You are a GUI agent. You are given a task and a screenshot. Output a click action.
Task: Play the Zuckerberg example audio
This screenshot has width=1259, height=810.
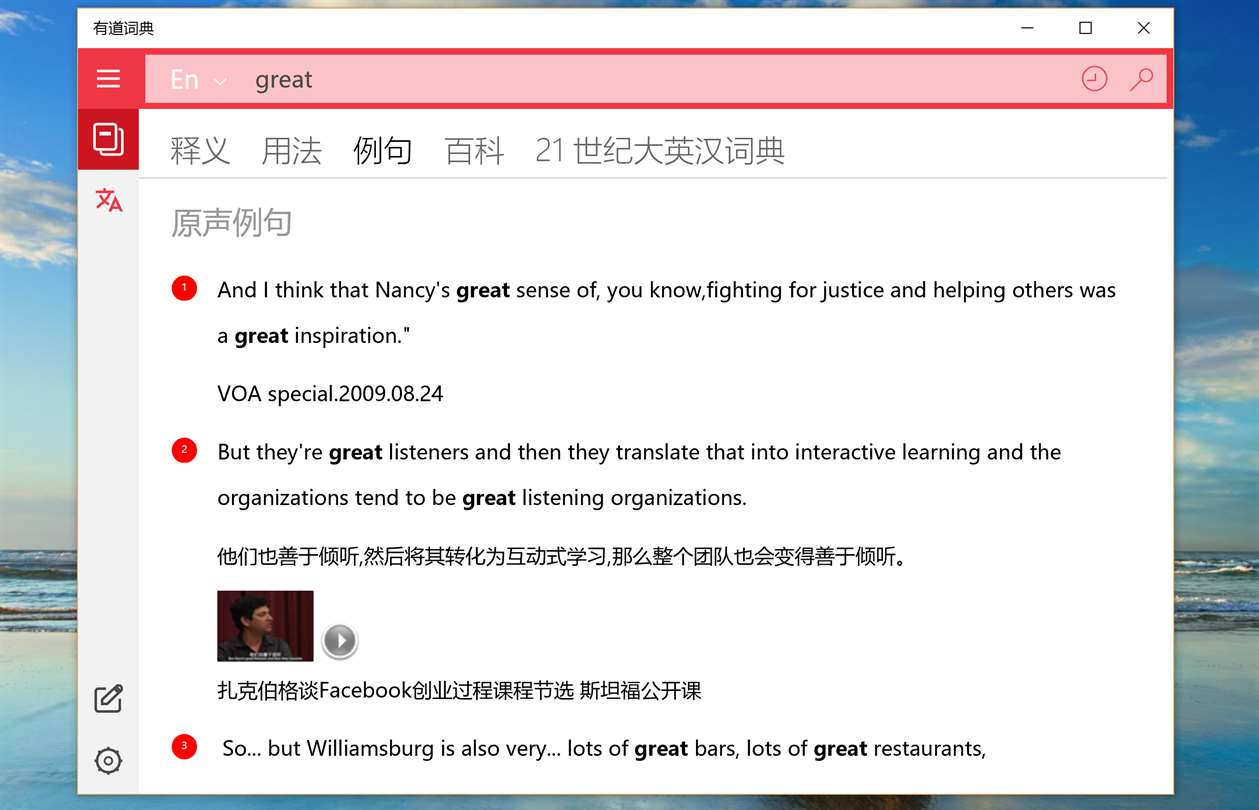[340, 640]
